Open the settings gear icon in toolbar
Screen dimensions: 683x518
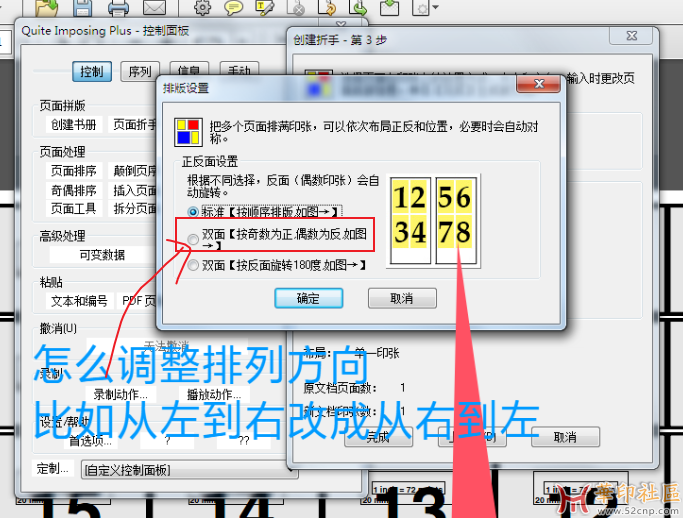[x=202, y=8]
